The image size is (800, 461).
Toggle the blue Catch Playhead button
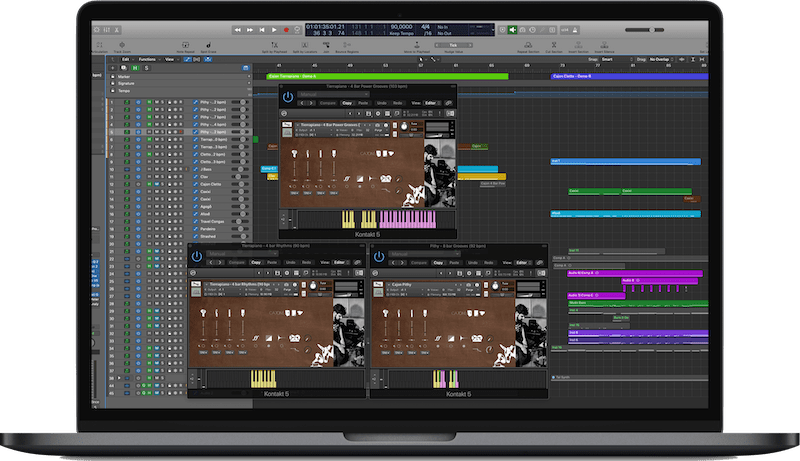tap(208, 60)
